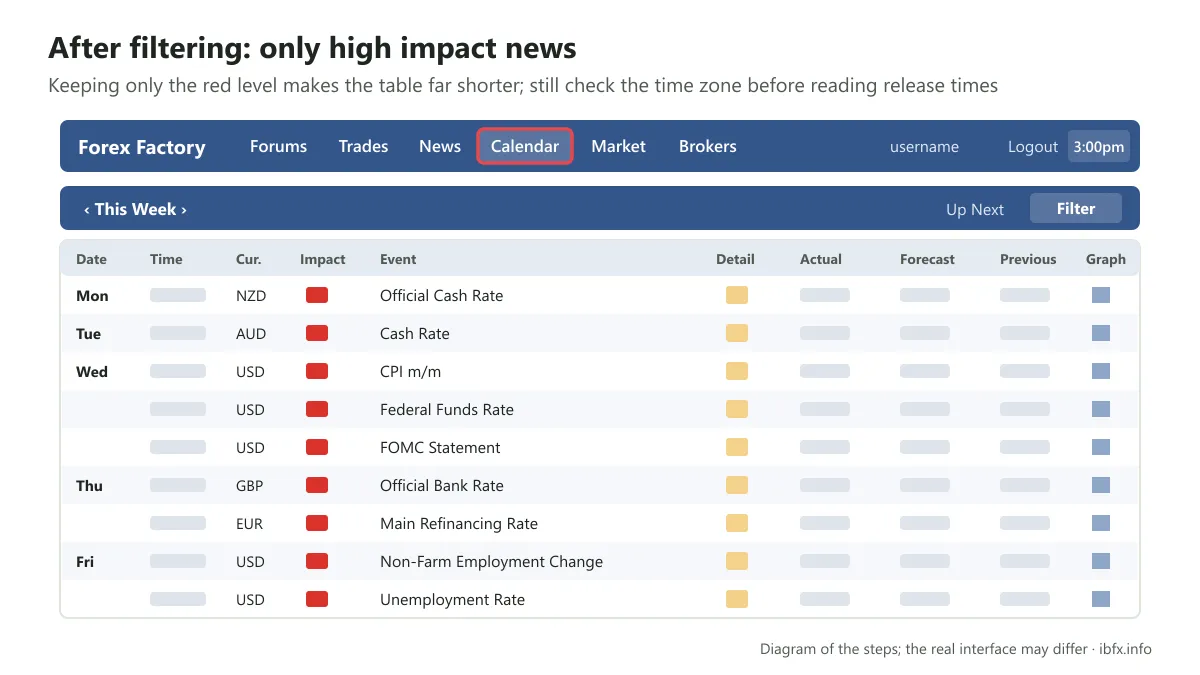Viewport: 1200px width, 675px height.
Task: Select the Non-Farm Employment Change event
Action: [491, 561]
